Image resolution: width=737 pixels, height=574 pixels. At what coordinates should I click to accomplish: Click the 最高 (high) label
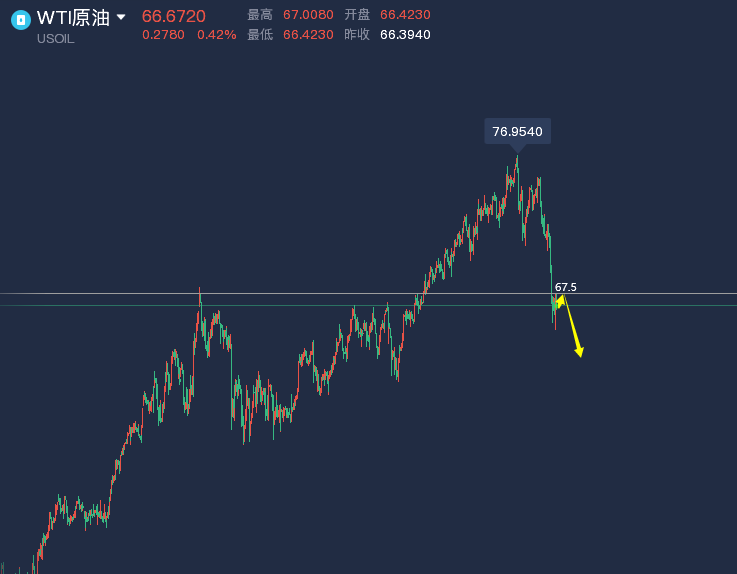click(x=260, y=15)
